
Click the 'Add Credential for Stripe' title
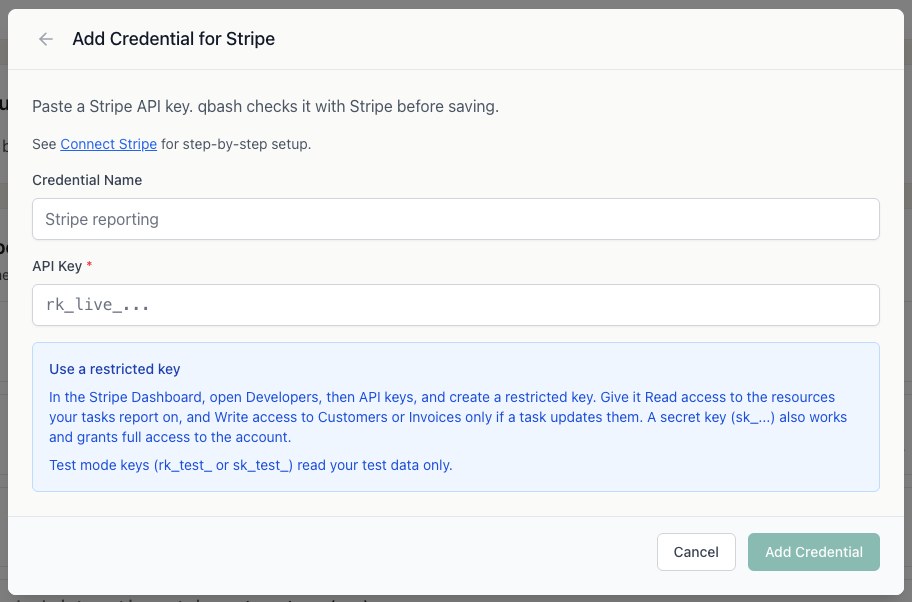(x=173, y=39)
